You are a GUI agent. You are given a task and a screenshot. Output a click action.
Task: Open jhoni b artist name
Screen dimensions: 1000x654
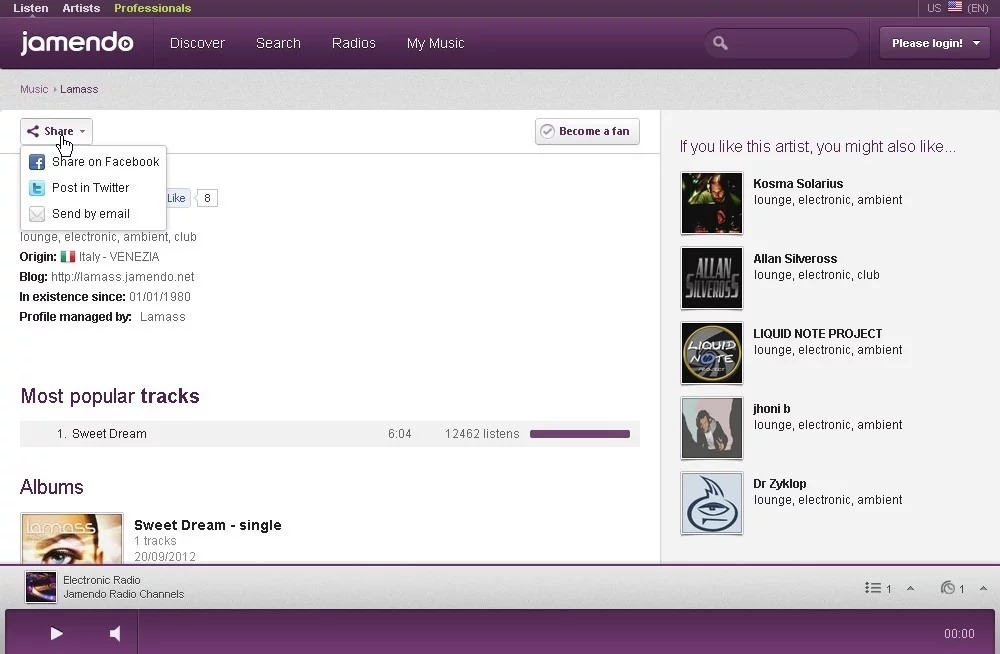pyautogui.click(x=772, y=409)
